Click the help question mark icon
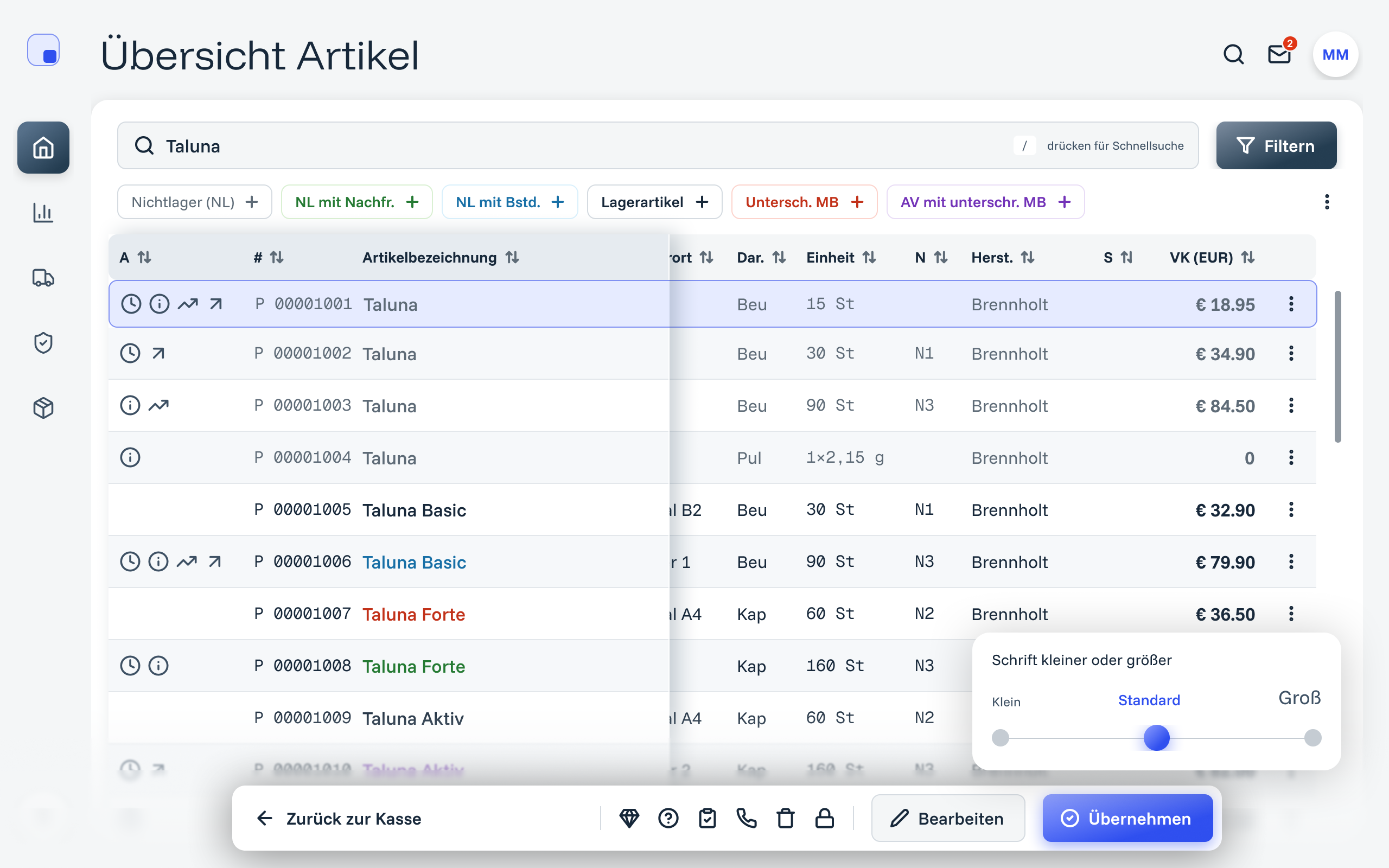The width and height of the screenshot is (1389, 868). point(668,818)
